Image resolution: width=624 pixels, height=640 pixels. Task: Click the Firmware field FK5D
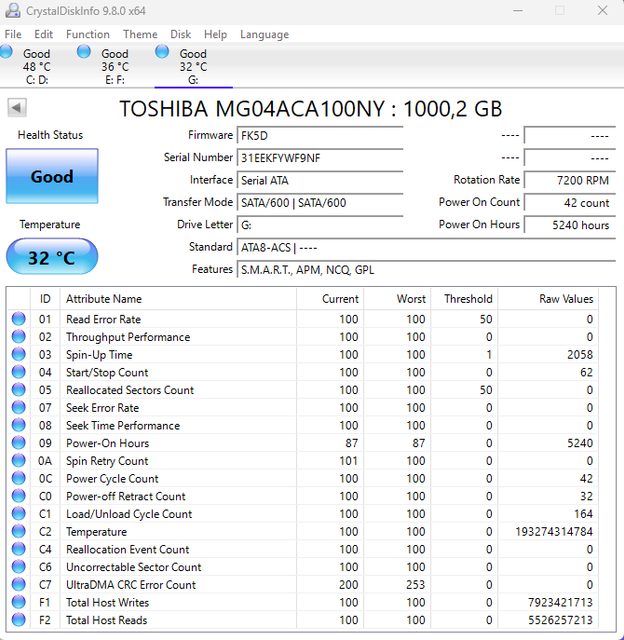point(320,136)
